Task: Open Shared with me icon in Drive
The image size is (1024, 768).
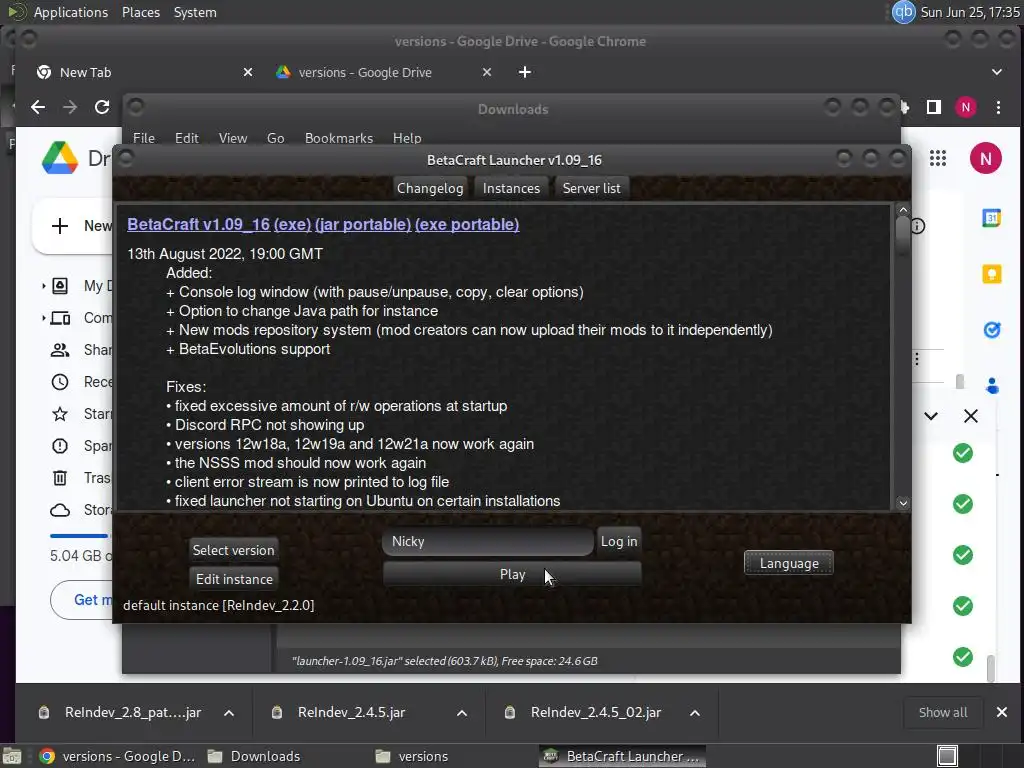Action: (x=60, y=350)
